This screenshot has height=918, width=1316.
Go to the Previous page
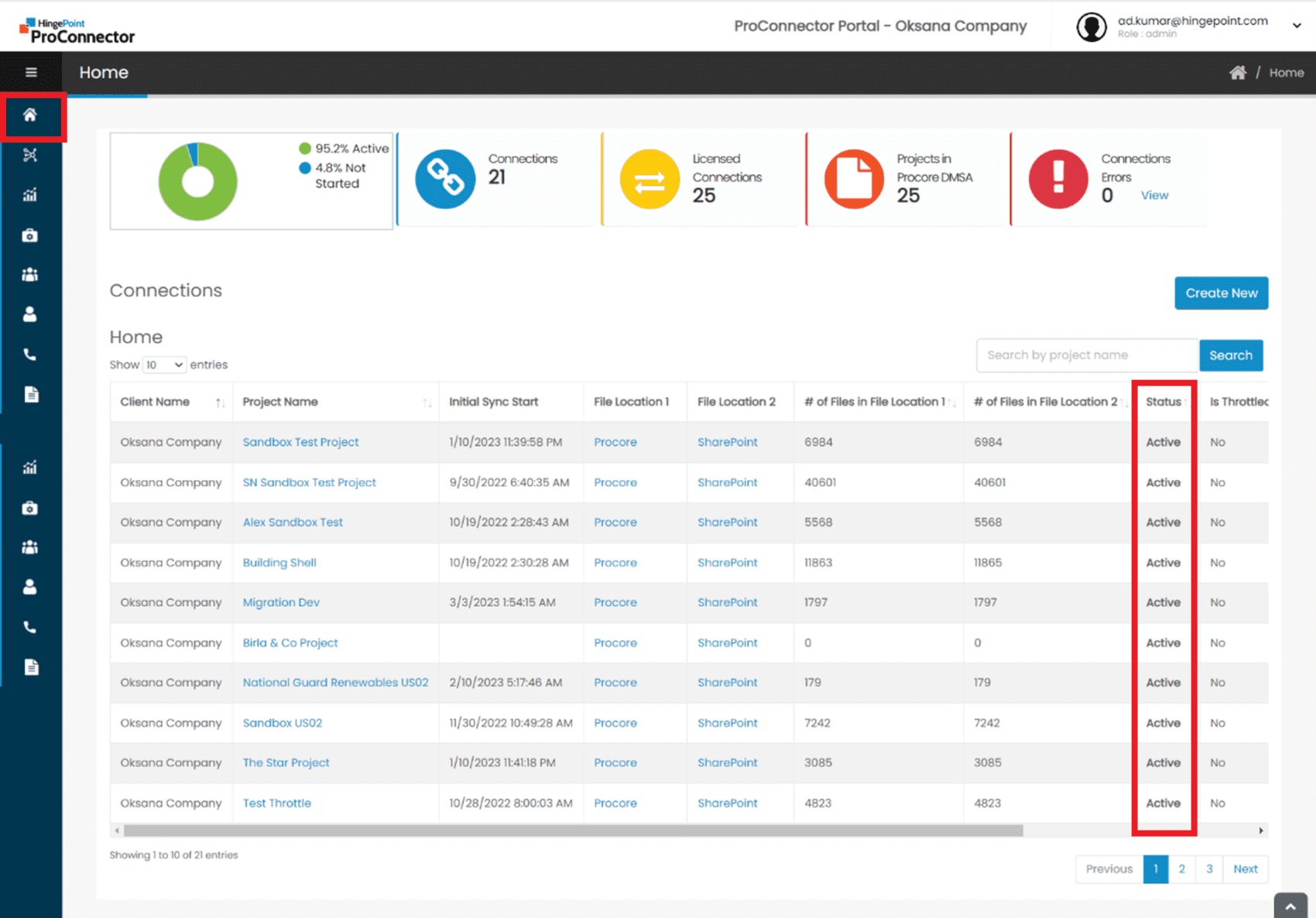click(1109, 868)
